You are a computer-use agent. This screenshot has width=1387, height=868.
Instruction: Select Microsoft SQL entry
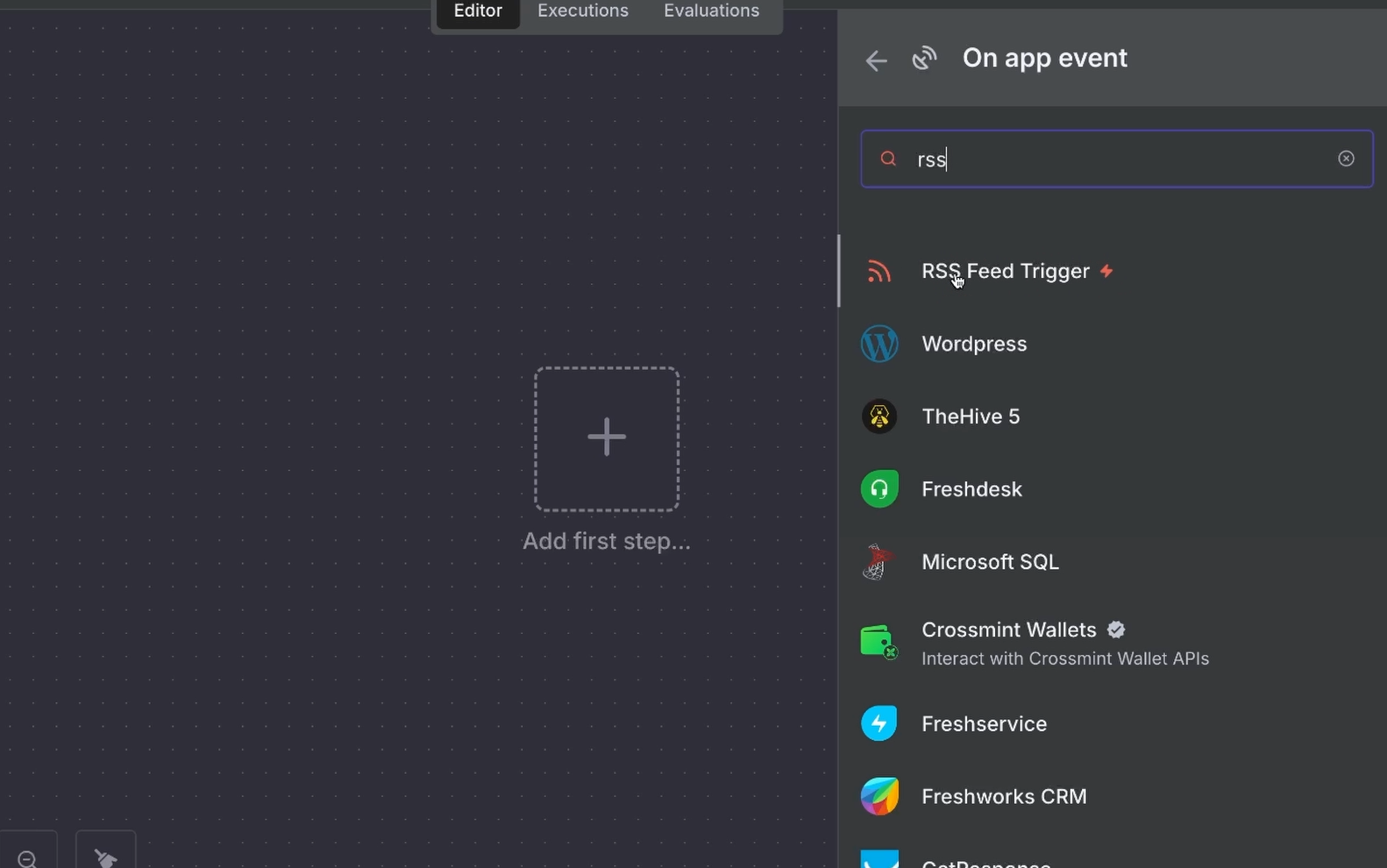[1113, 562]
